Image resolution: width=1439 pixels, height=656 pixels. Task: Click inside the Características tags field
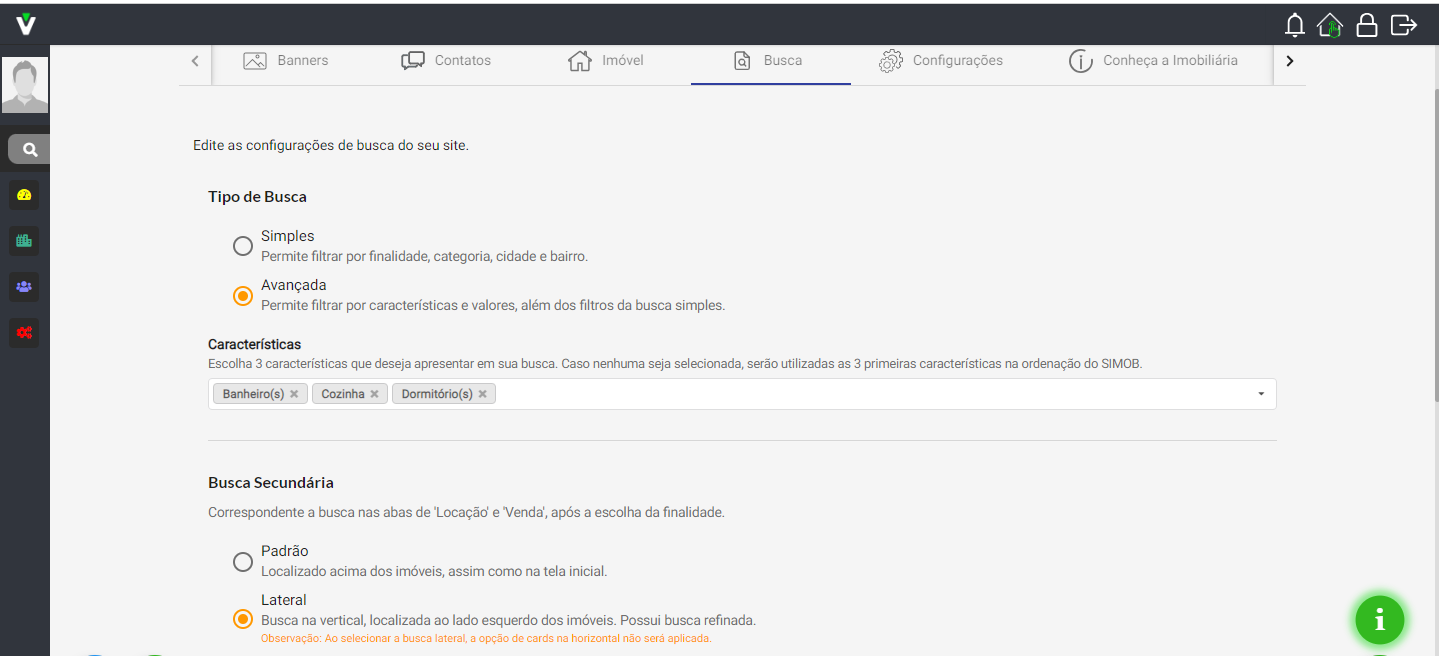pyautogui.click(x=742, y=394)
